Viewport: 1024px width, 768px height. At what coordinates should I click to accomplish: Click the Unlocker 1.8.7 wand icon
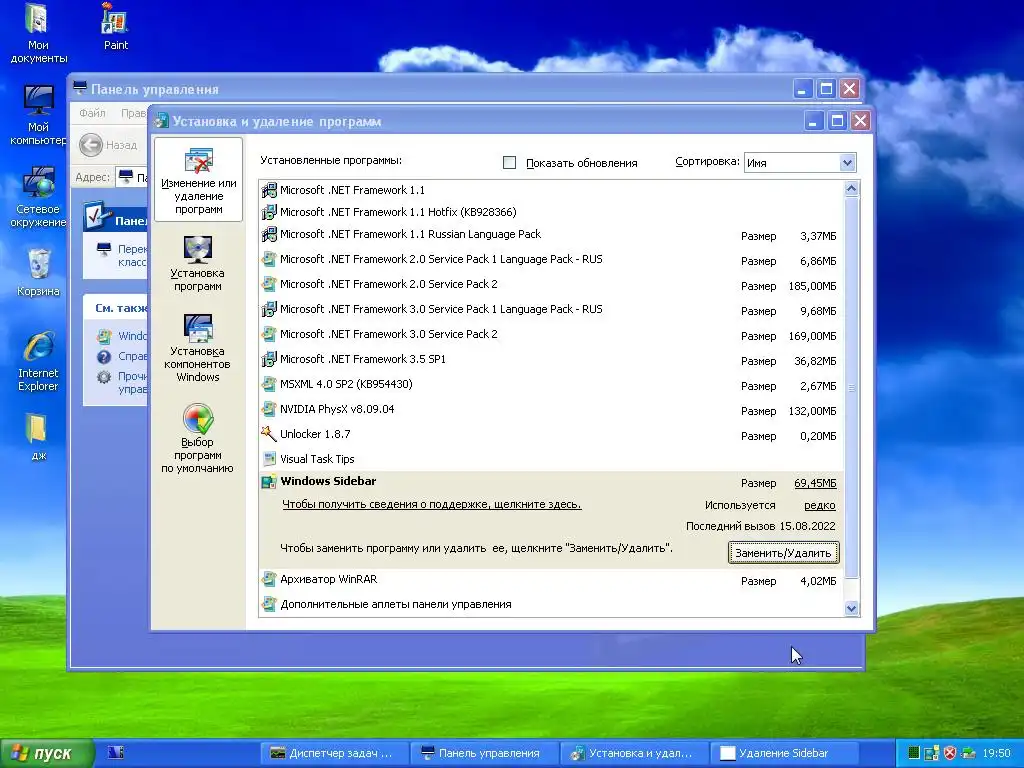(x=268, y=434)
